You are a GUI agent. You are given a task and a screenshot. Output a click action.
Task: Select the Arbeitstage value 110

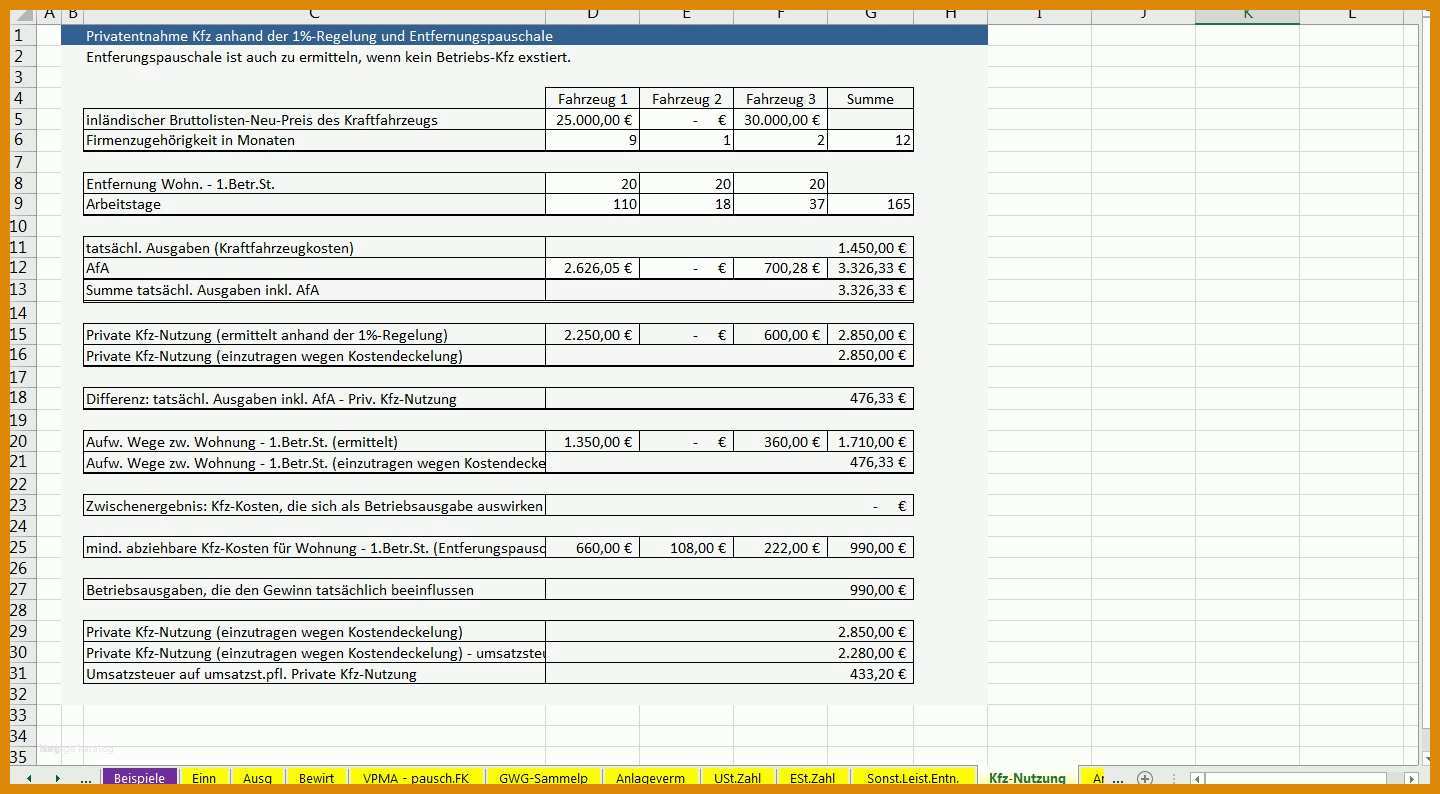[592, 204]
